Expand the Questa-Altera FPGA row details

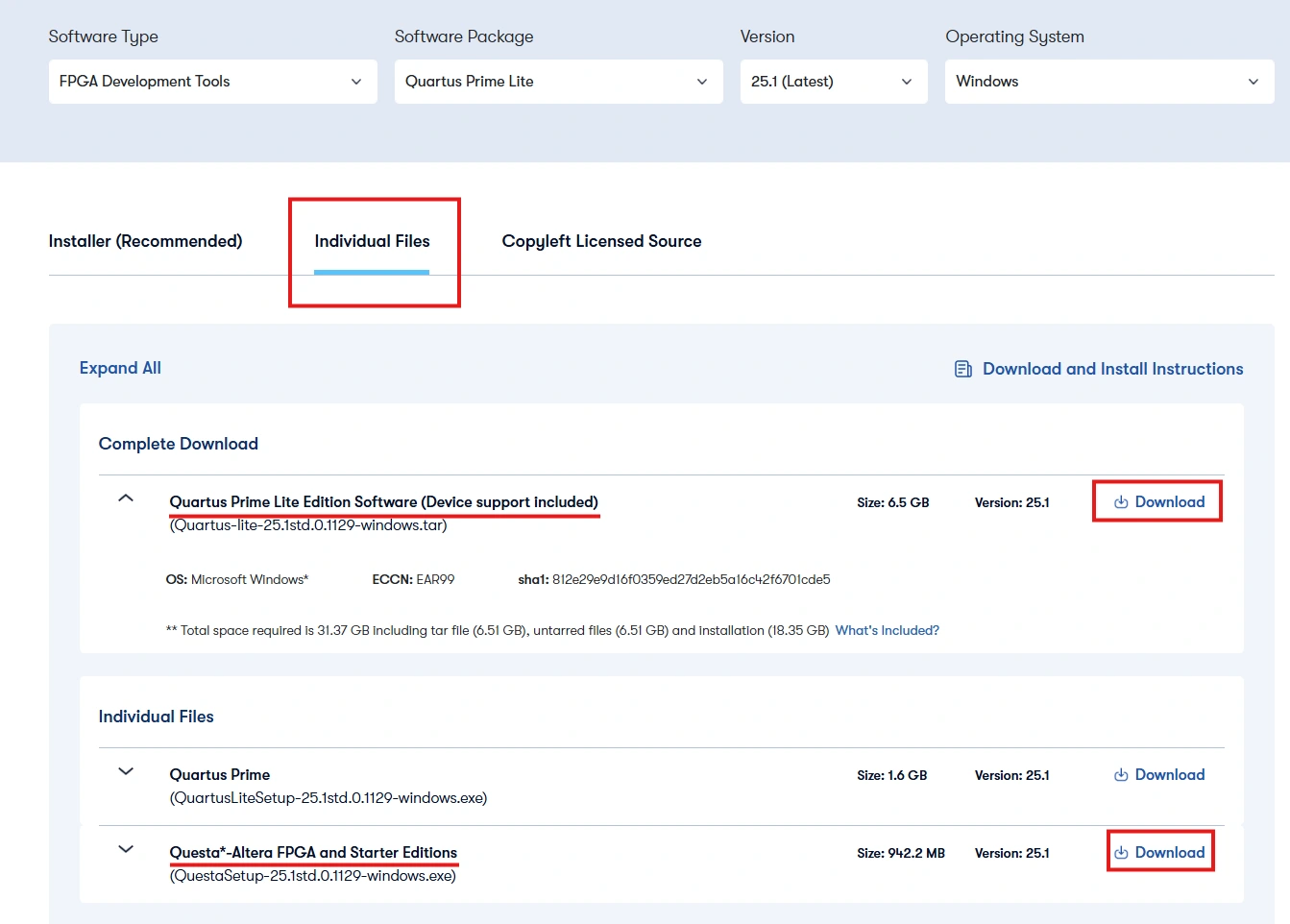tap(126, 849)
